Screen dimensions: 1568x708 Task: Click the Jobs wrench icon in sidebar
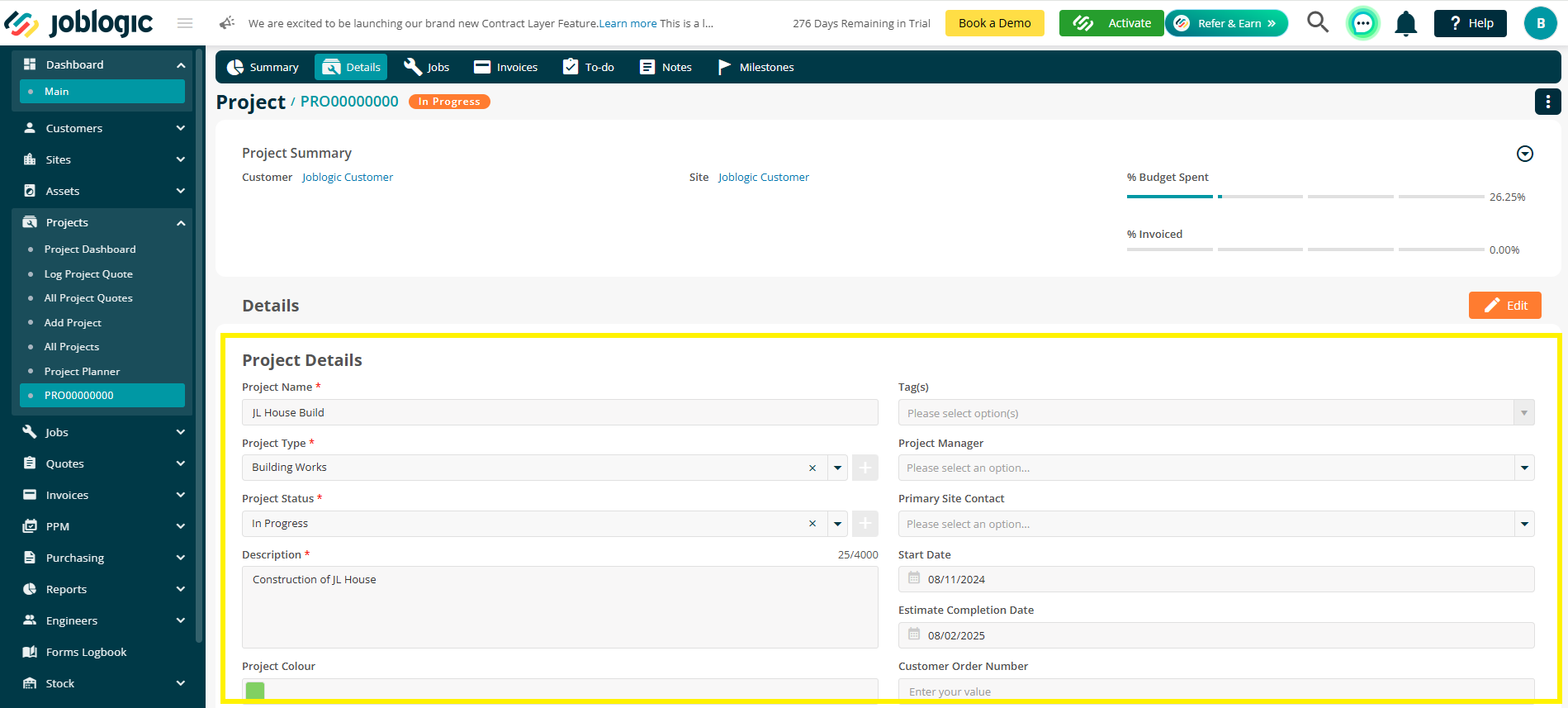coord(30,432)
